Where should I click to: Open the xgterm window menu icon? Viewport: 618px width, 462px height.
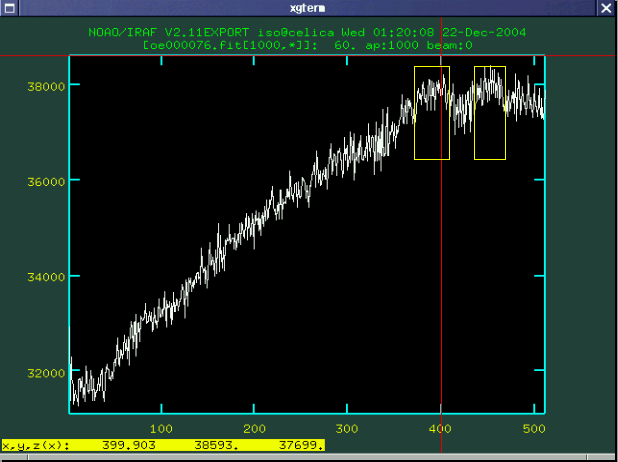[9, 8]
